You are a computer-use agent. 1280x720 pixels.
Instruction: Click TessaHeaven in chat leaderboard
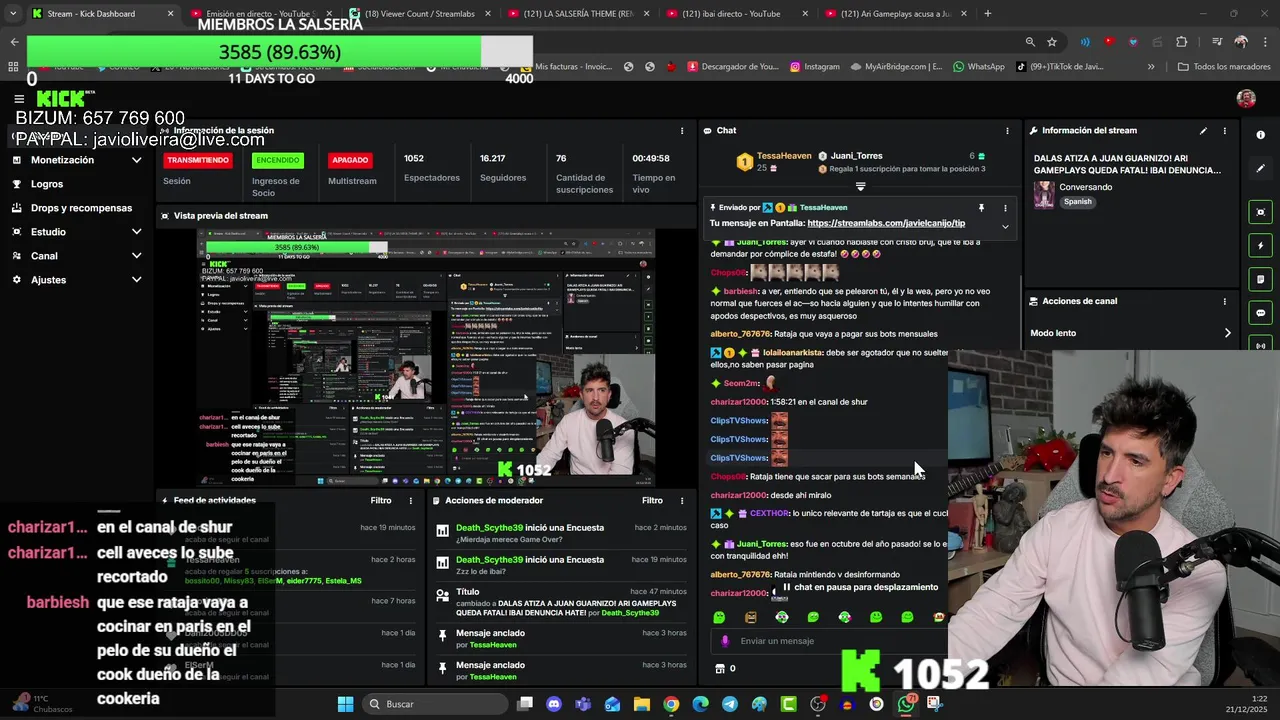[x=784, y=156]
